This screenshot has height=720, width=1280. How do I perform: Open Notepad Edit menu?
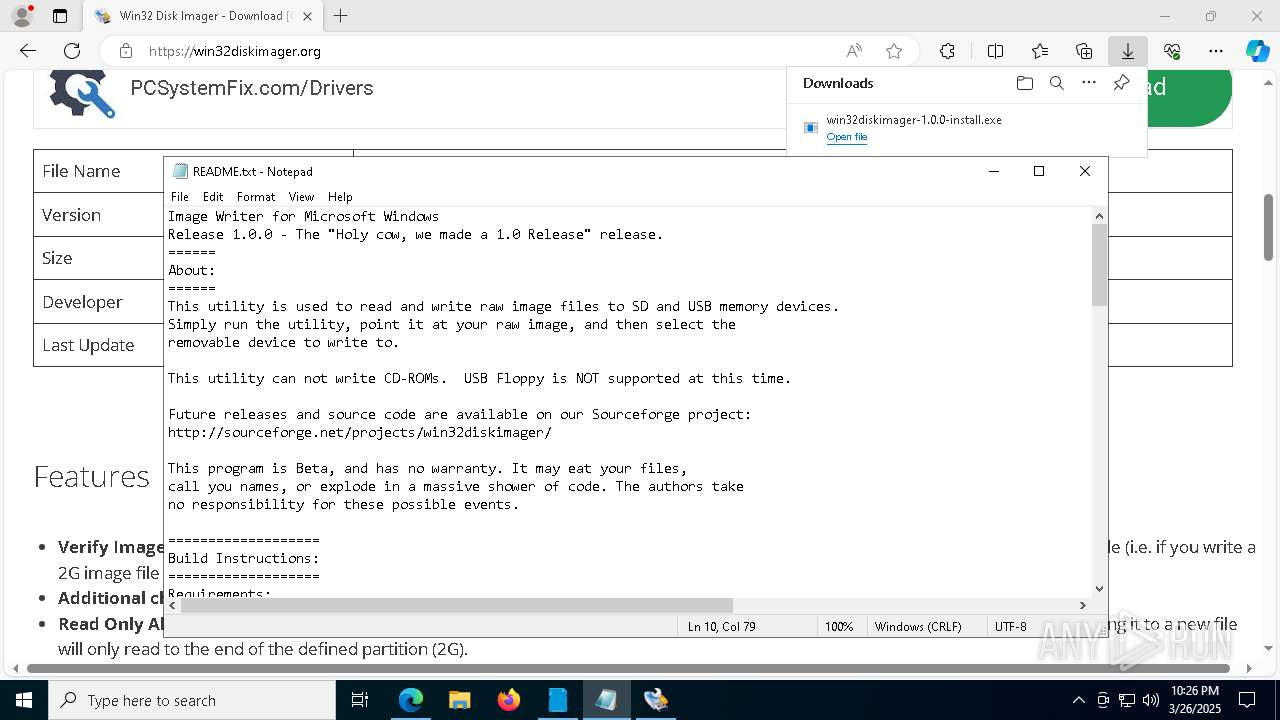213,197
